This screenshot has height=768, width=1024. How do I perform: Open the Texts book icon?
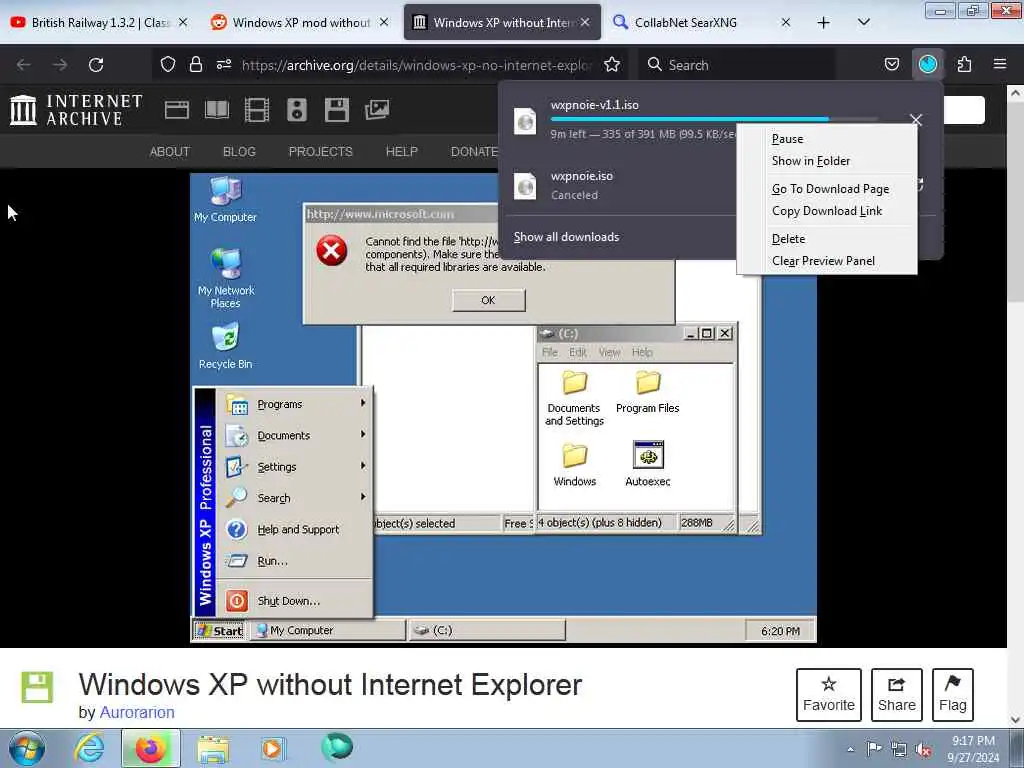217,110
